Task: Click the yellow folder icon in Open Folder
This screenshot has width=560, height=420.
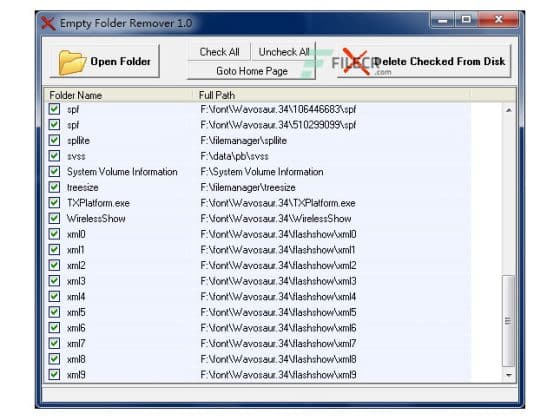Action: point(72,62)
